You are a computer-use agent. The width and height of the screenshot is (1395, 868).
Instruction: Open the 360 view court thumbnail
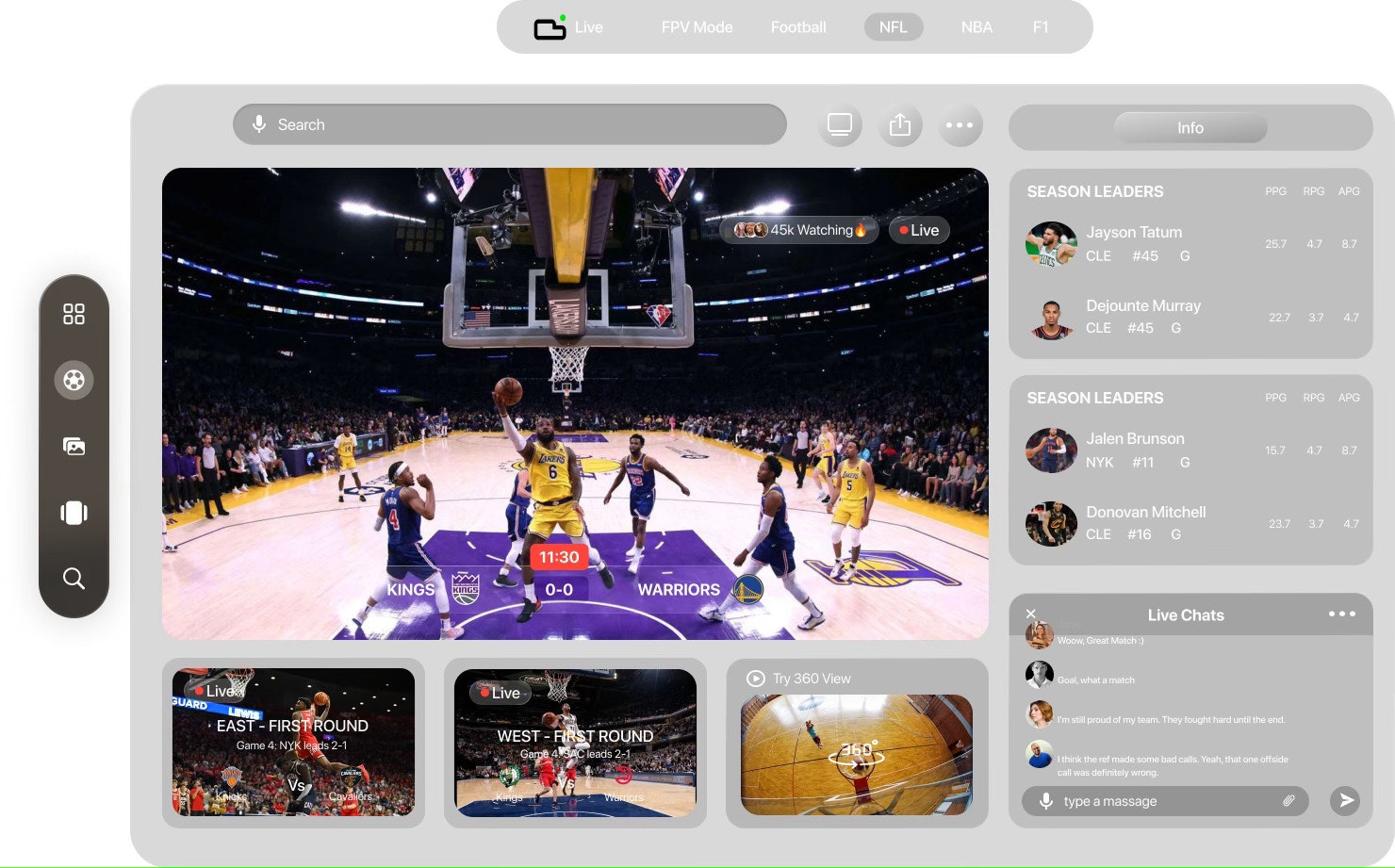tap(857, 755)
